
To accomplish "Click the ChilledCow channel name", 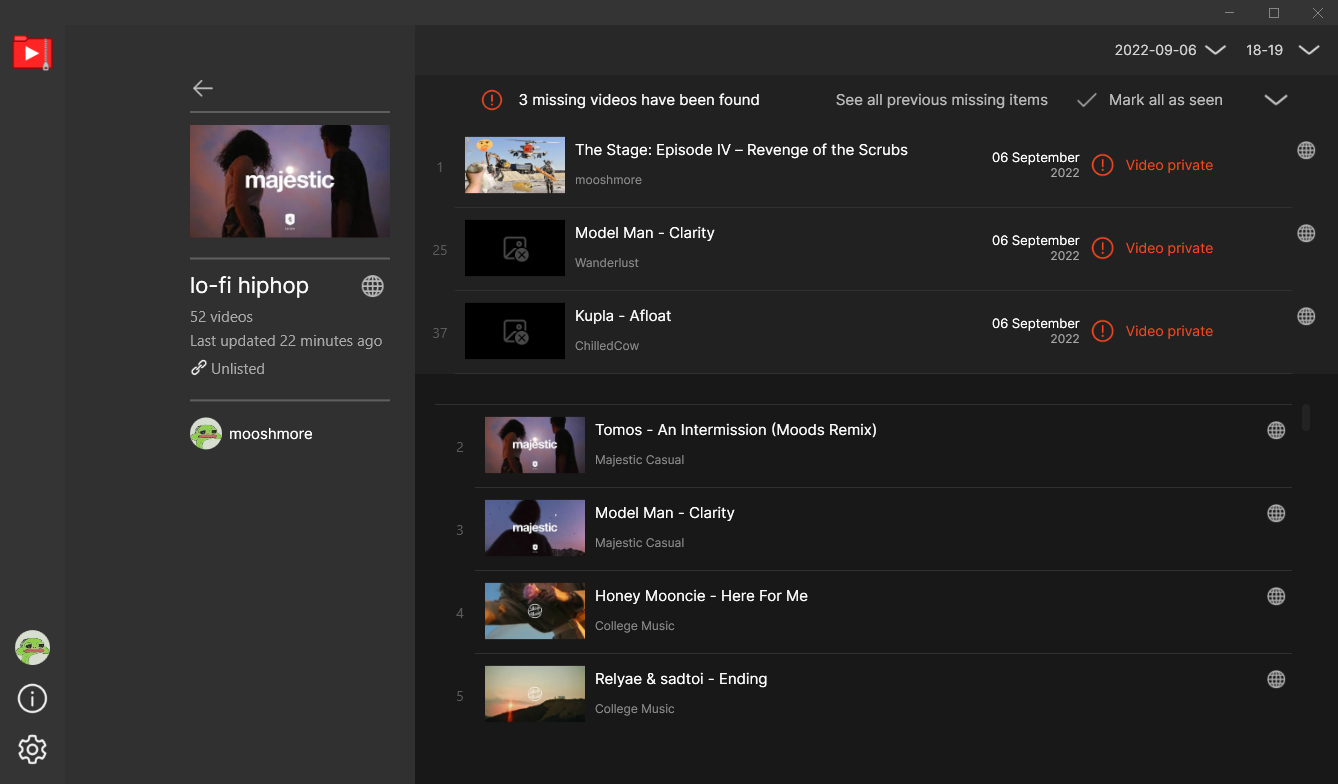I will (x=607, y=346).
